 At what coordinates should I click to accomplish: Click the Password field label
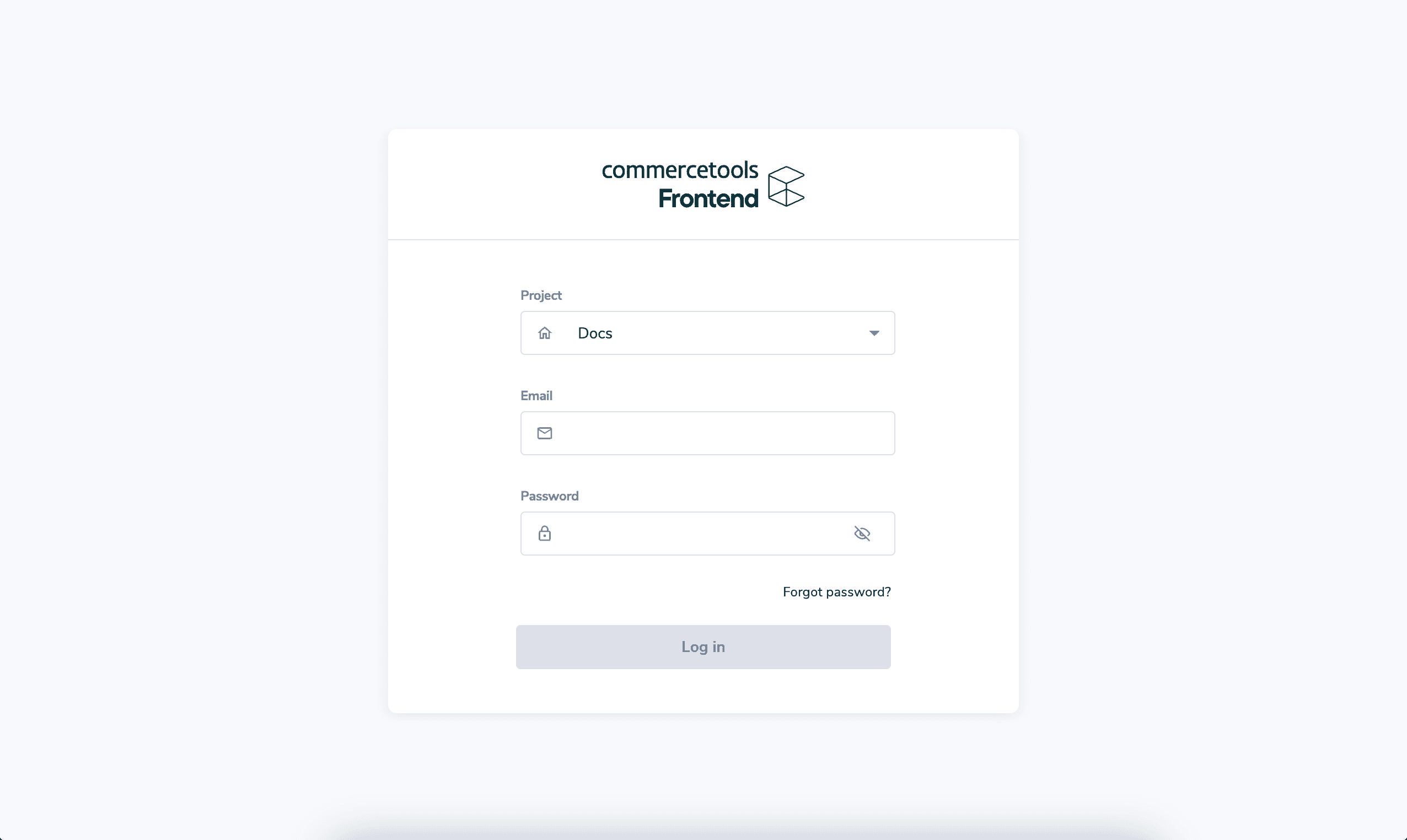click(x=549, y=496)
